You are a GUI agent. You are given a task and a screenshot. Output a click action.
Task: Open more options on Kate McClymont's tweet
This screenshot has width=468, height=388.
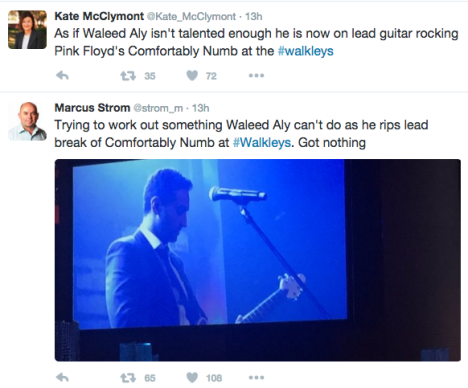point(256,76)
